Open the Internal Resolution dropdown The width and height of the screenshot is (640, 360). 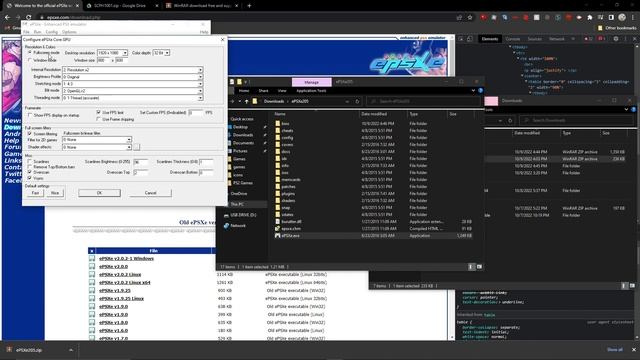coord(132,70)
